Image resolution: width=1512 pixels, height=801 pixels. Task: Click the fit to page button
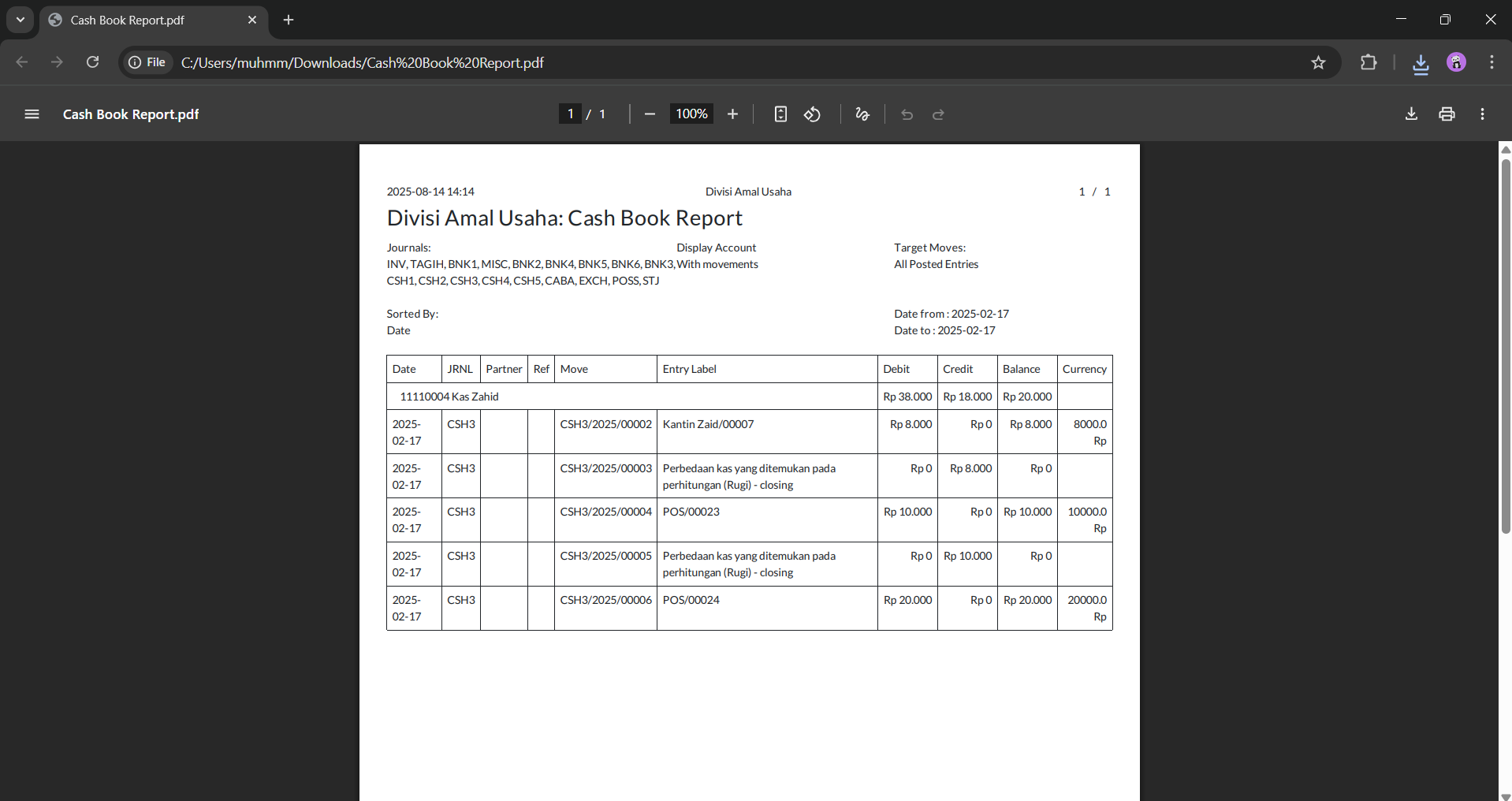point(780,114)
